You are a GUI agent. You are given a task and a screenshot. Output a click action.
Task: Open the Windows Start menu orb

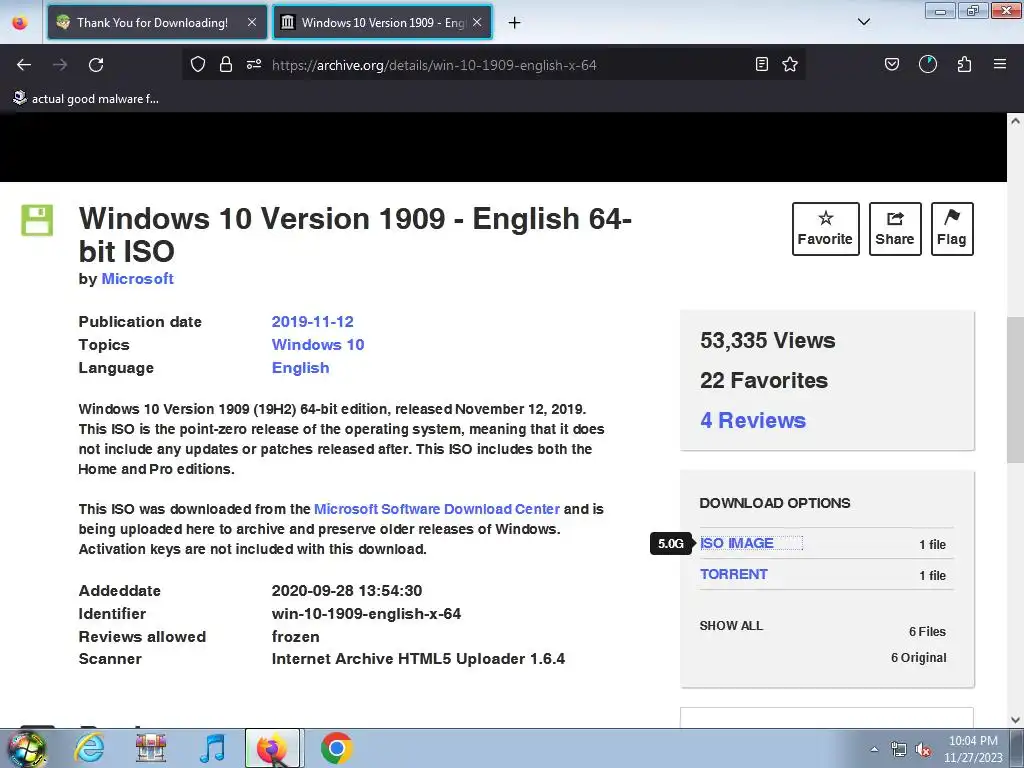coord(27,748)
